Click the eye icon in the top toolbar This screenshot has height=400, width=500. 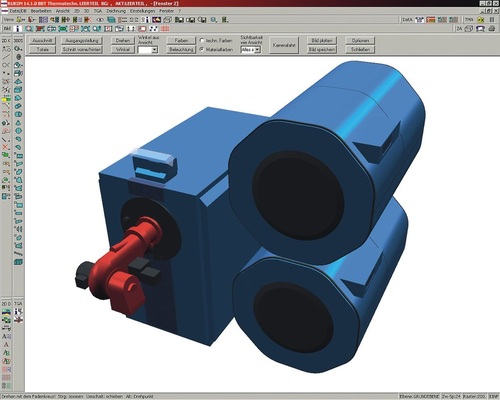[x=100, y=20]
